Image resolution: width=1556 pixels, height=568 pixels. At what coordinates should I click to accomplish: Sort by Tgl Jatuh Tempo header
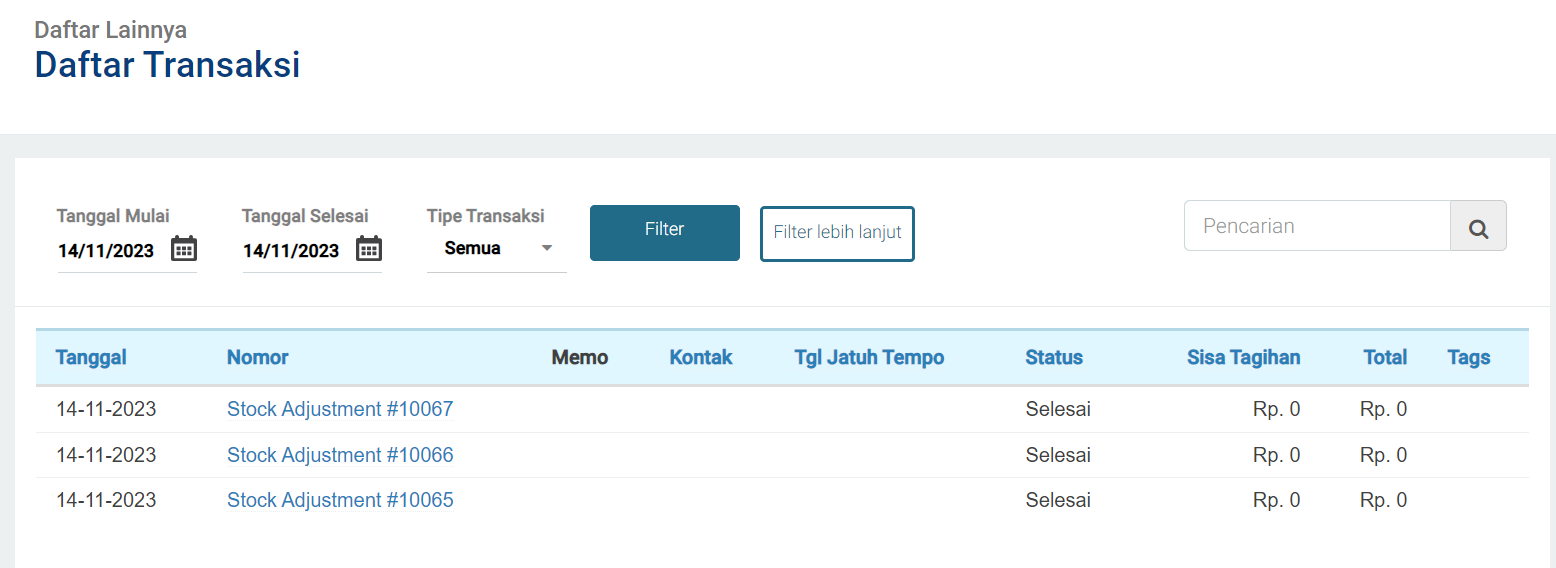point(869,357)
